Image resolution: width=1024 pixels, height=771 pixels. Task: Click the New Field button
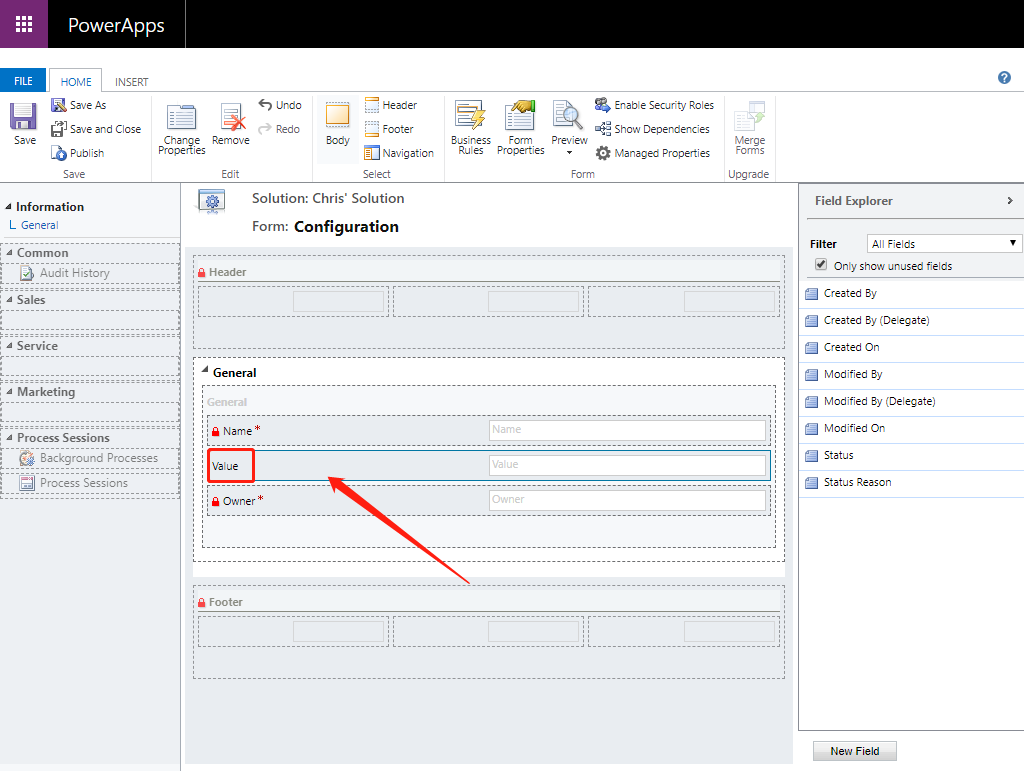[x=855, y=751]
